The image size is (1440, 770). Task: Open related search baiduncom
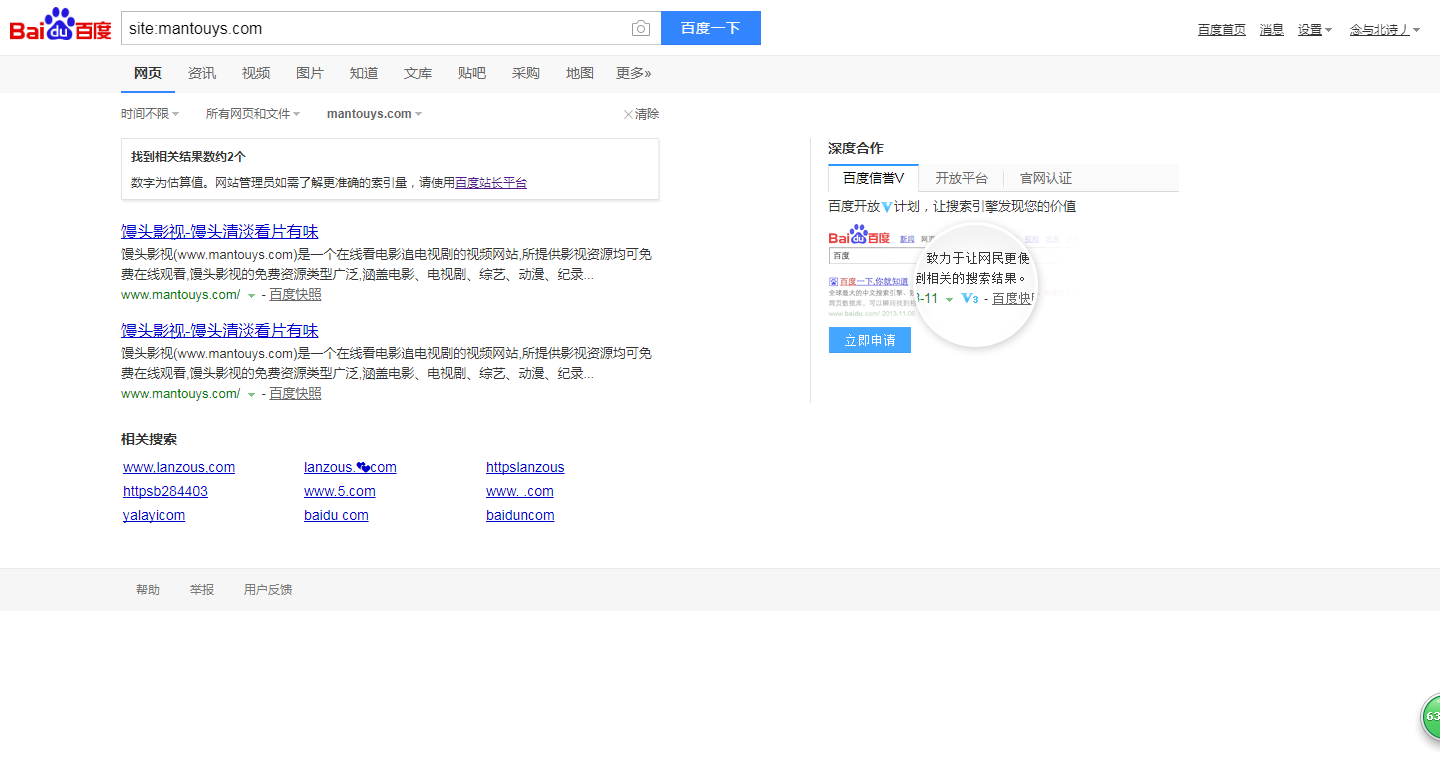pyautogui.click(x=520, y=515)
